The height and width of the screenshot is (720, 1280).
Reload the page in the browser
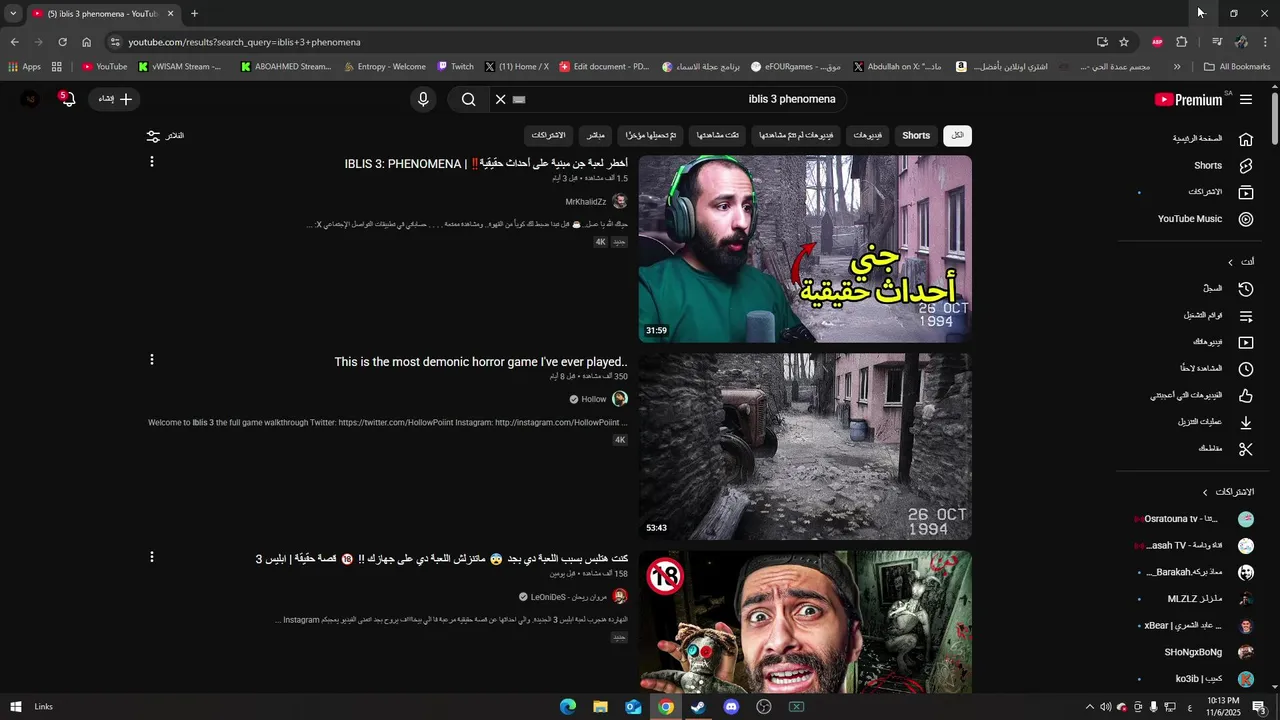point(62,42)
